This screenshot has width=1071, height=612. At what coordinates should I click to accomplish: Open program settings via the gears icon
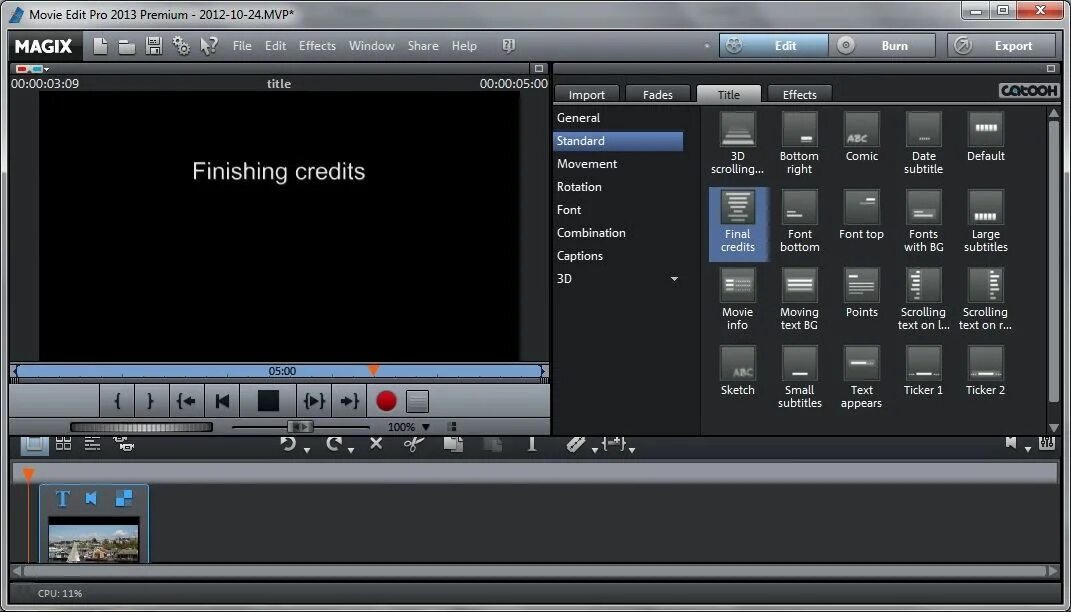click(x=181, y=46)
